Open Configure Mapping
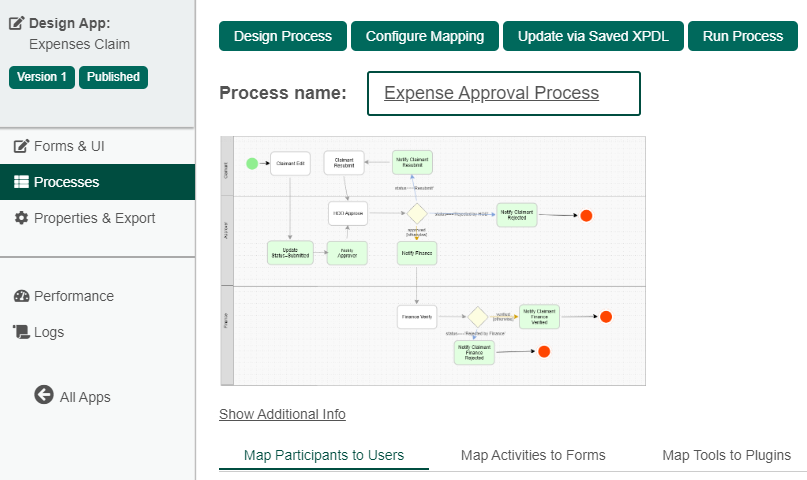The height and width of the screenshot is (480, 807). click(425, 36)
